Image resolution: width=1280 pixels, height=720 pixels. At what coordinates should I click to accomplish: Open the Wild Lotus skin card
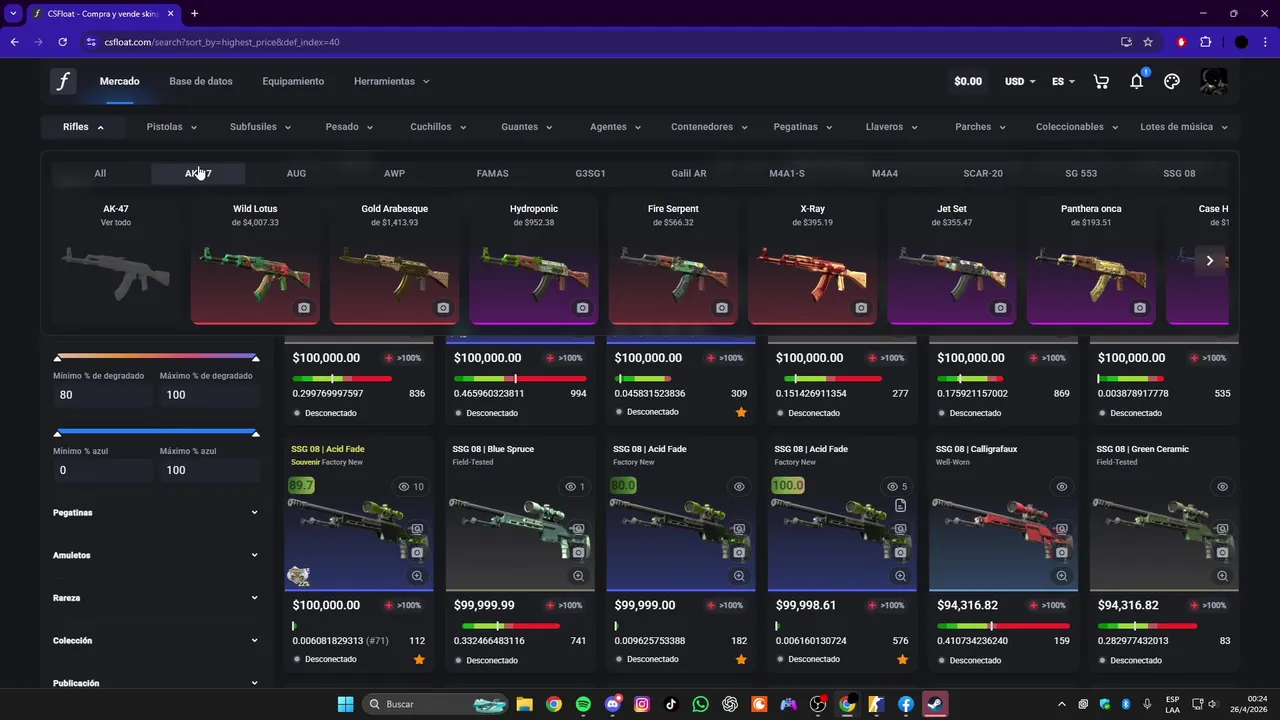[256, 260]
